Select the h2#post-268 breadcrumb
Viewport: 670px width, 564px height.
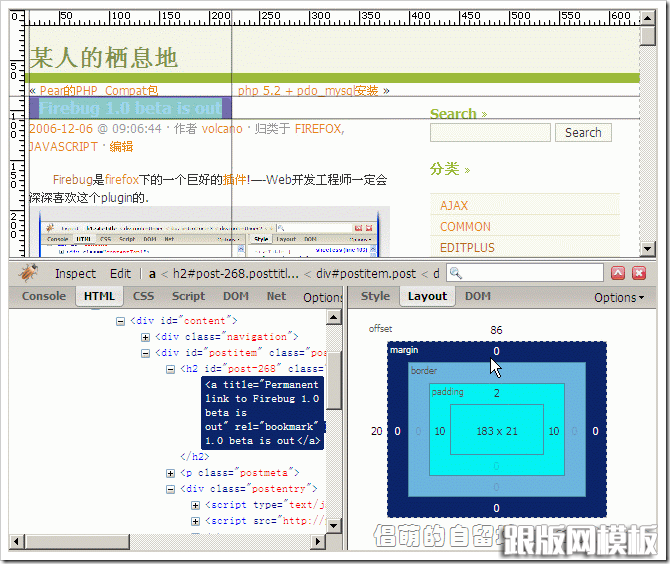coord(235,274)
